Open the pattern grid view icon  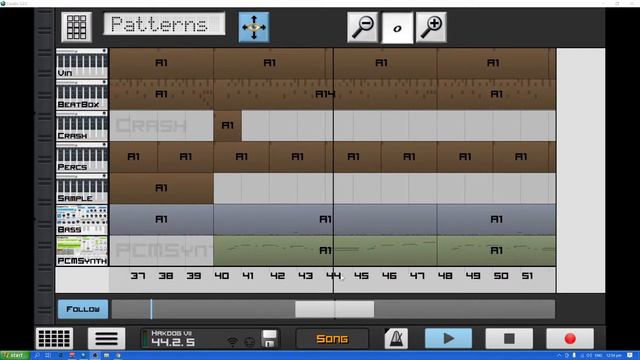(x=76, y=27)
